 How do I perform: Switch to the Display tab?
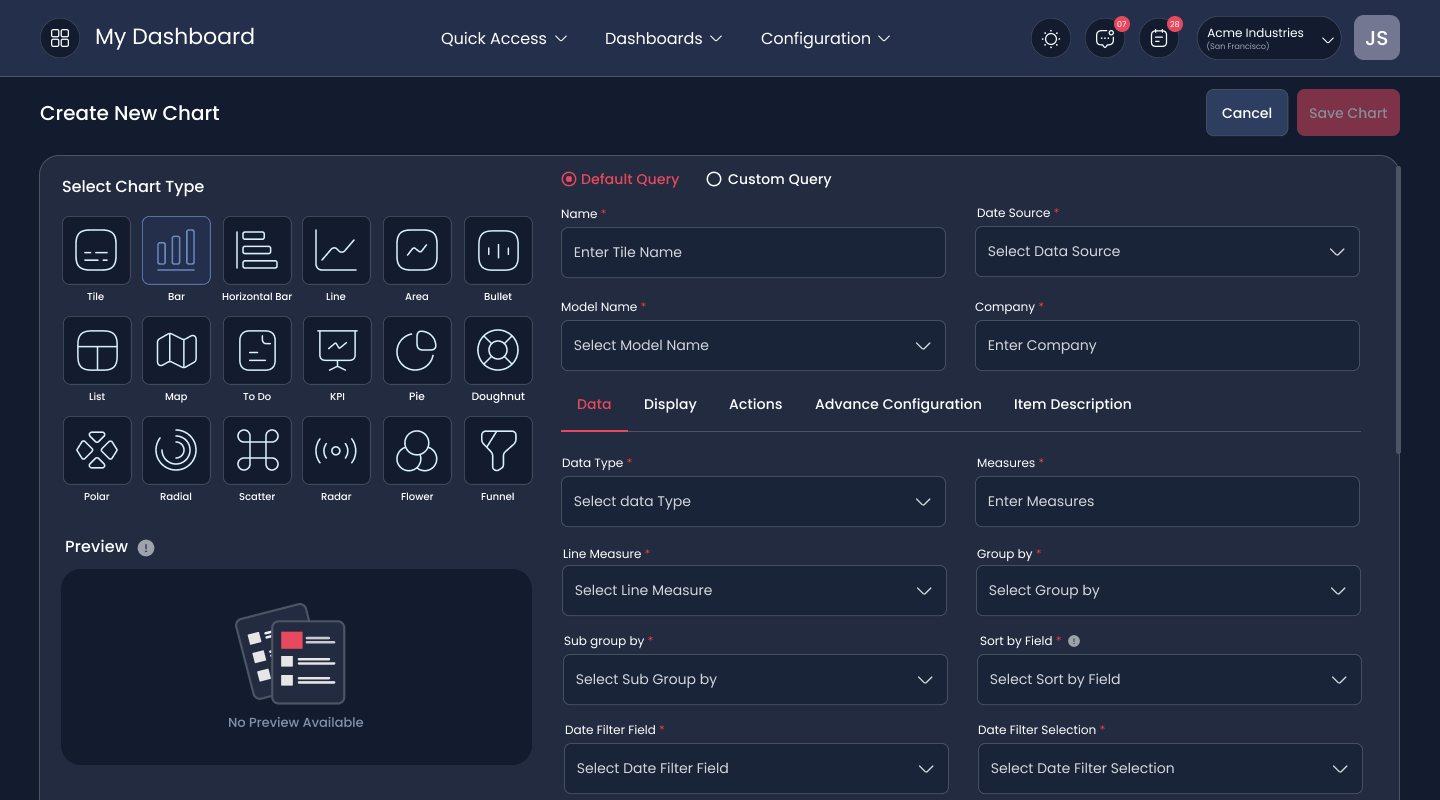coord(670,404)
